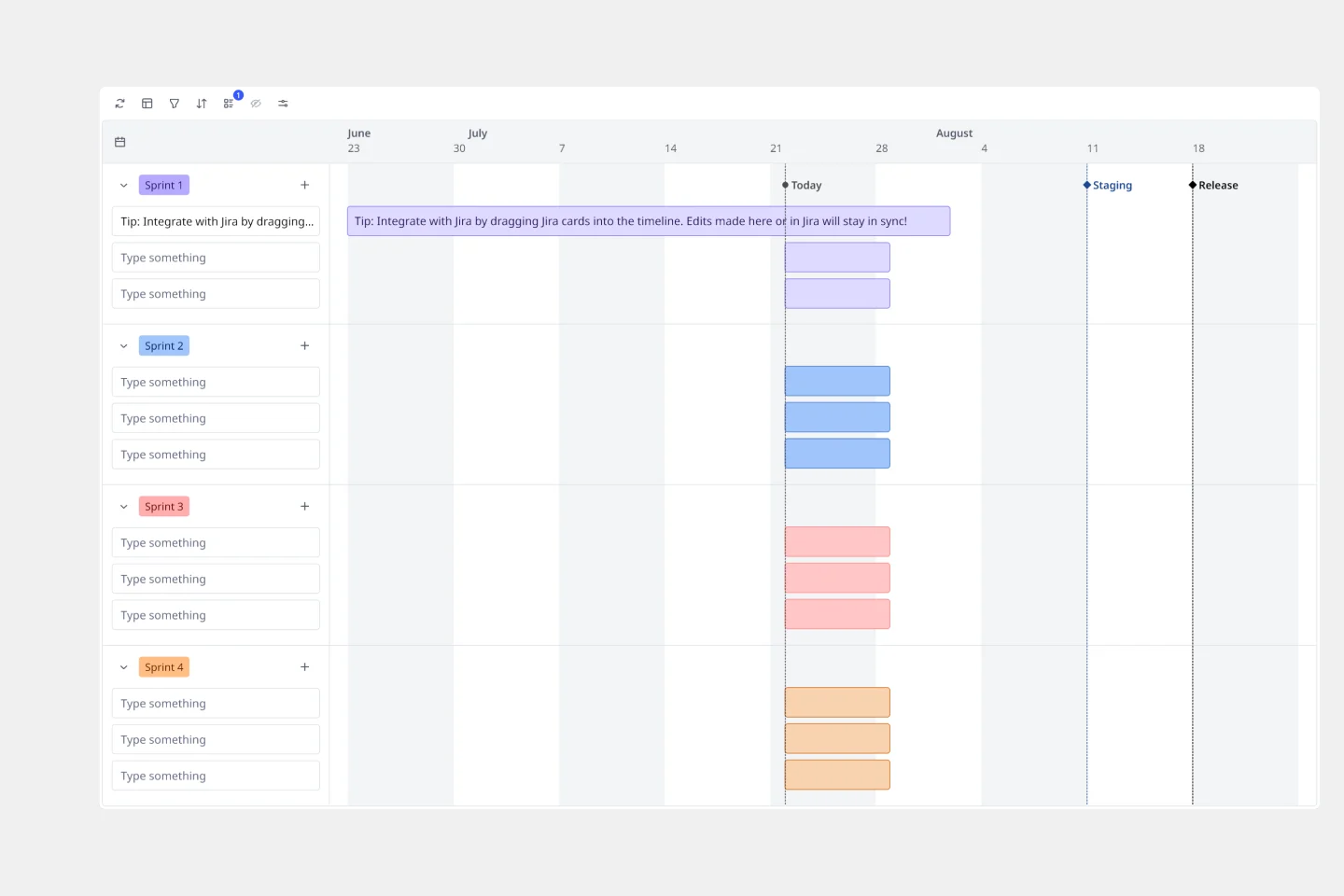Select the first blue bar in Sprint 2
Image resolution: width=1344 pixels, height=896 pixels.
click(x=837, y=381)
